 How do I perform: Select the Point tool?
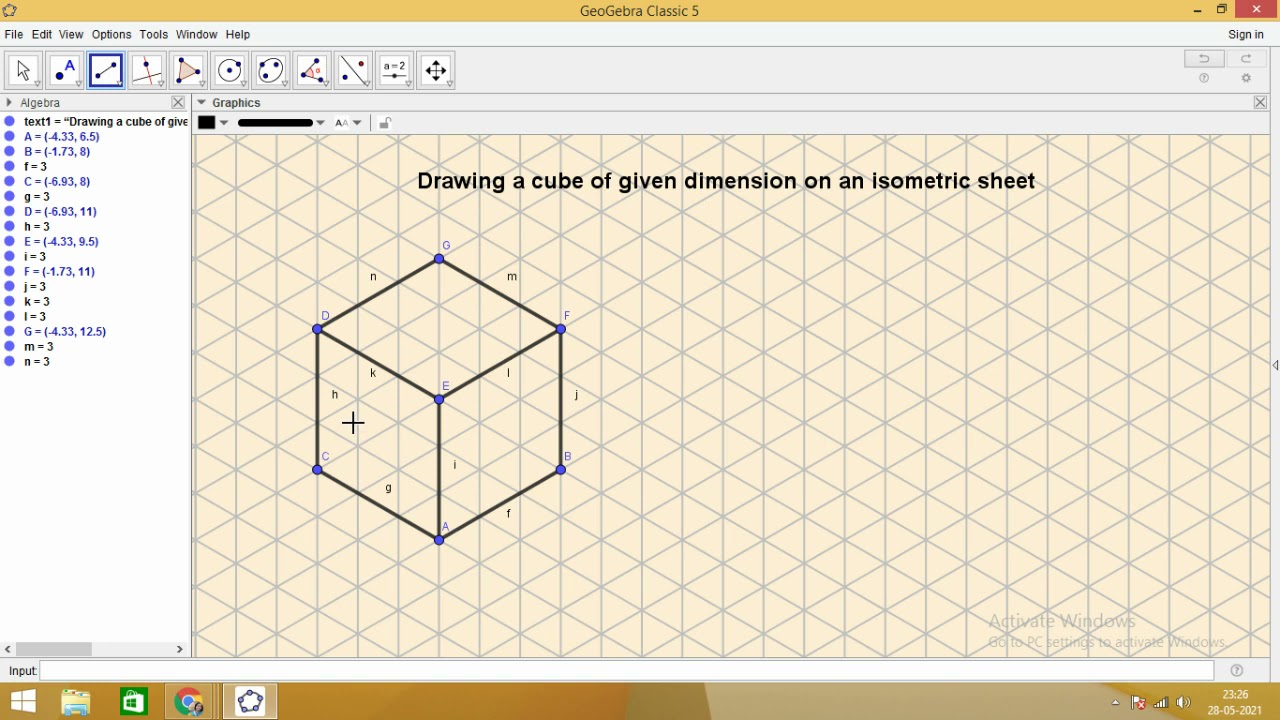click(x=65, y=70)
